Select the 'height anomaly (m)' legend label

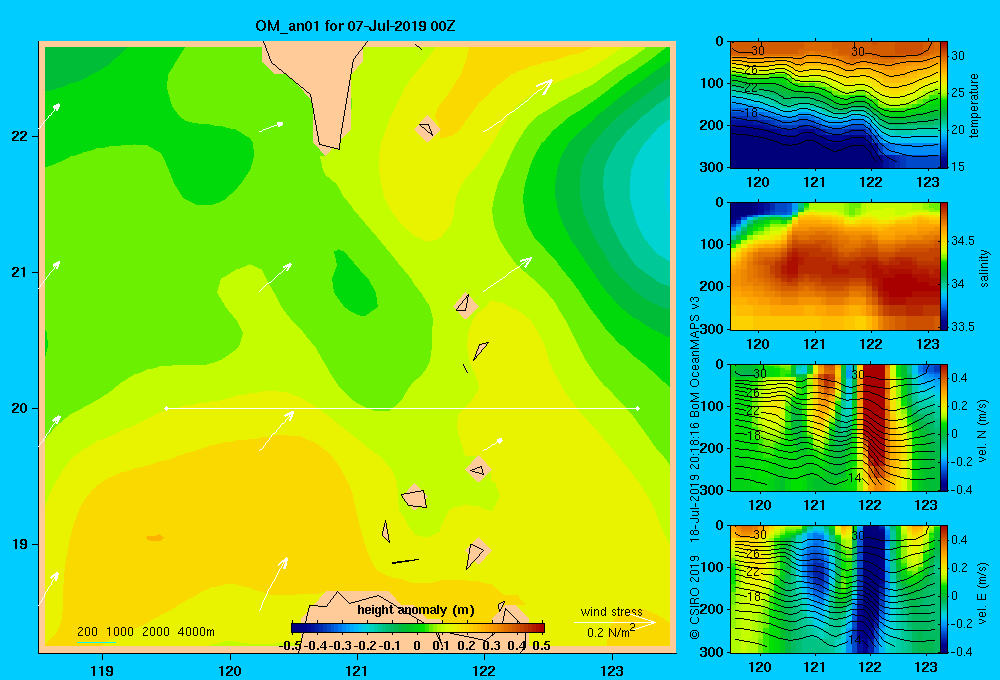pos(416,610)
